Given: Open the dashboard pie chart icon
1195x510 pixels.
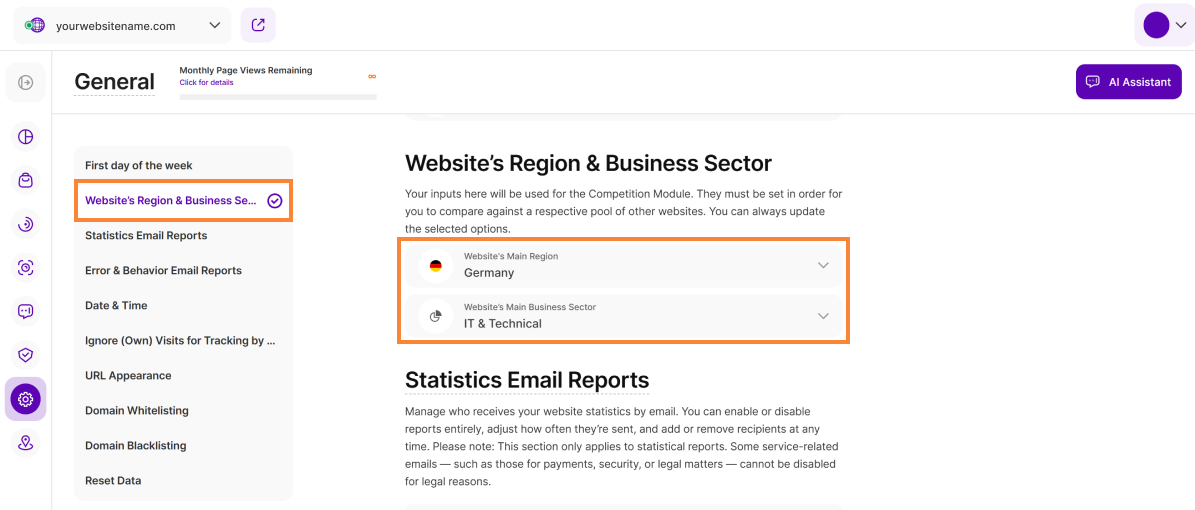Looking at the screenshot, I should [x=26, y=137].
